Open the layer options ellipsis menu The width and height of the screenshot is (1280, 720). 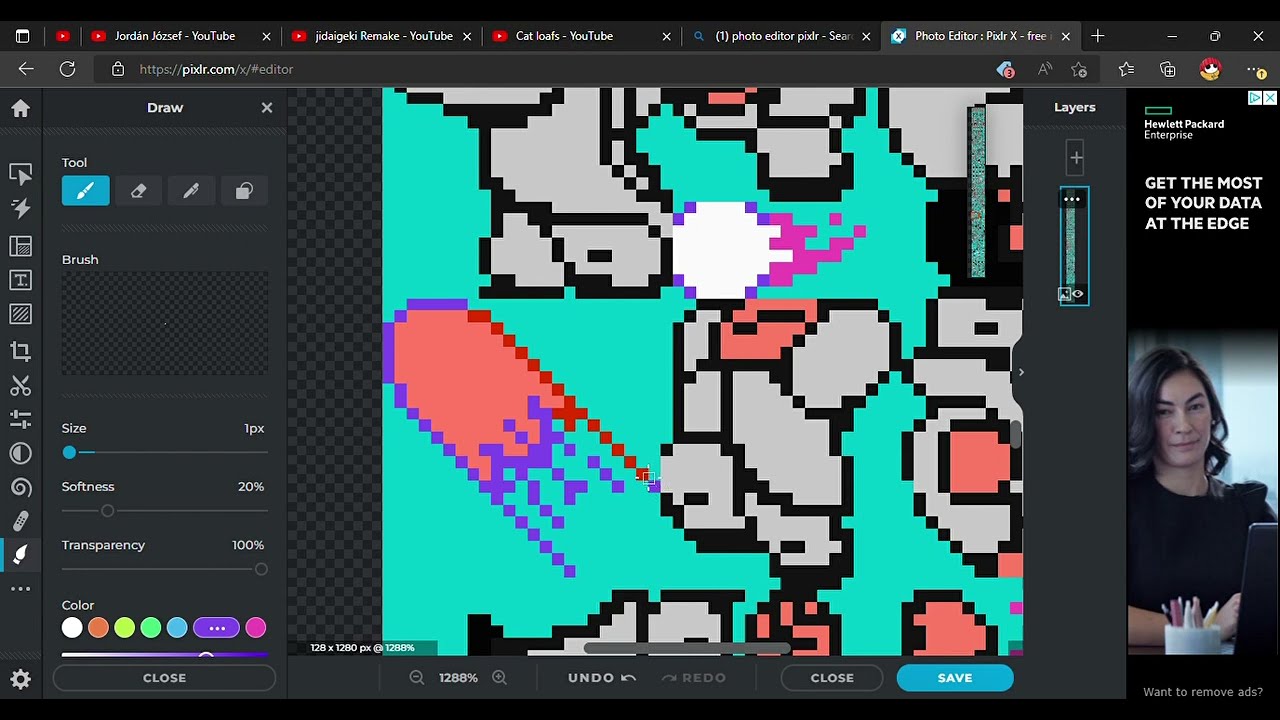[x=1071, y=199]
